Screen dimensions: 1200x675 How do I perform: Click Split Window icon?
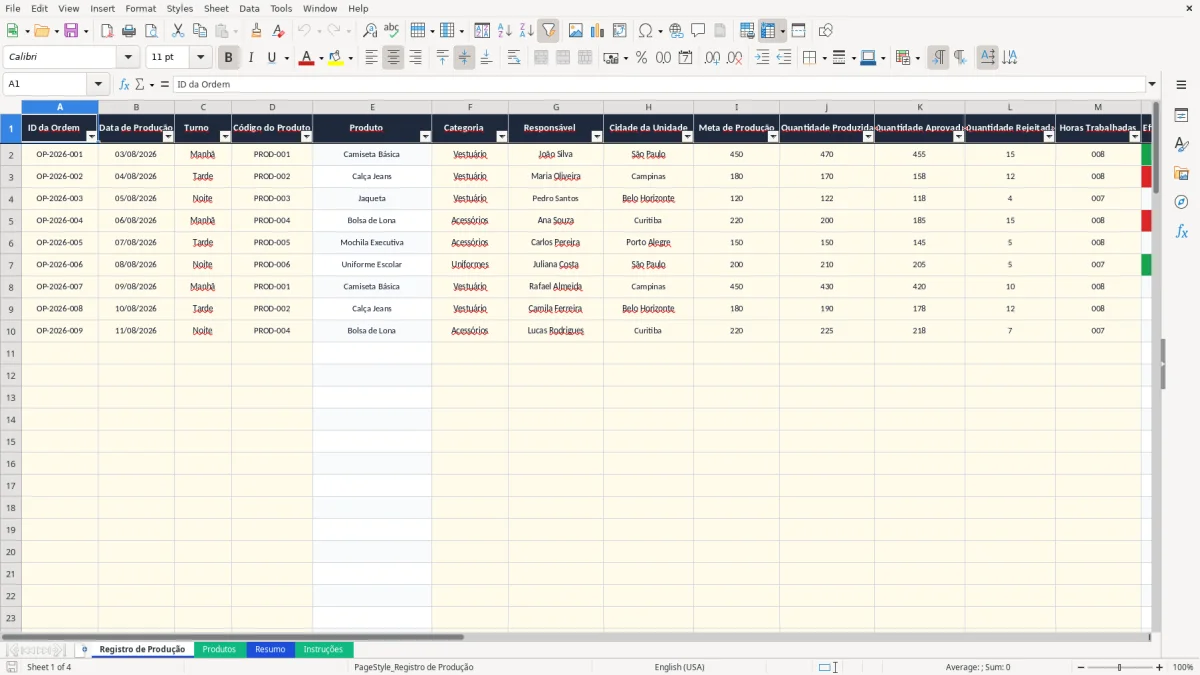coord(799,31)
